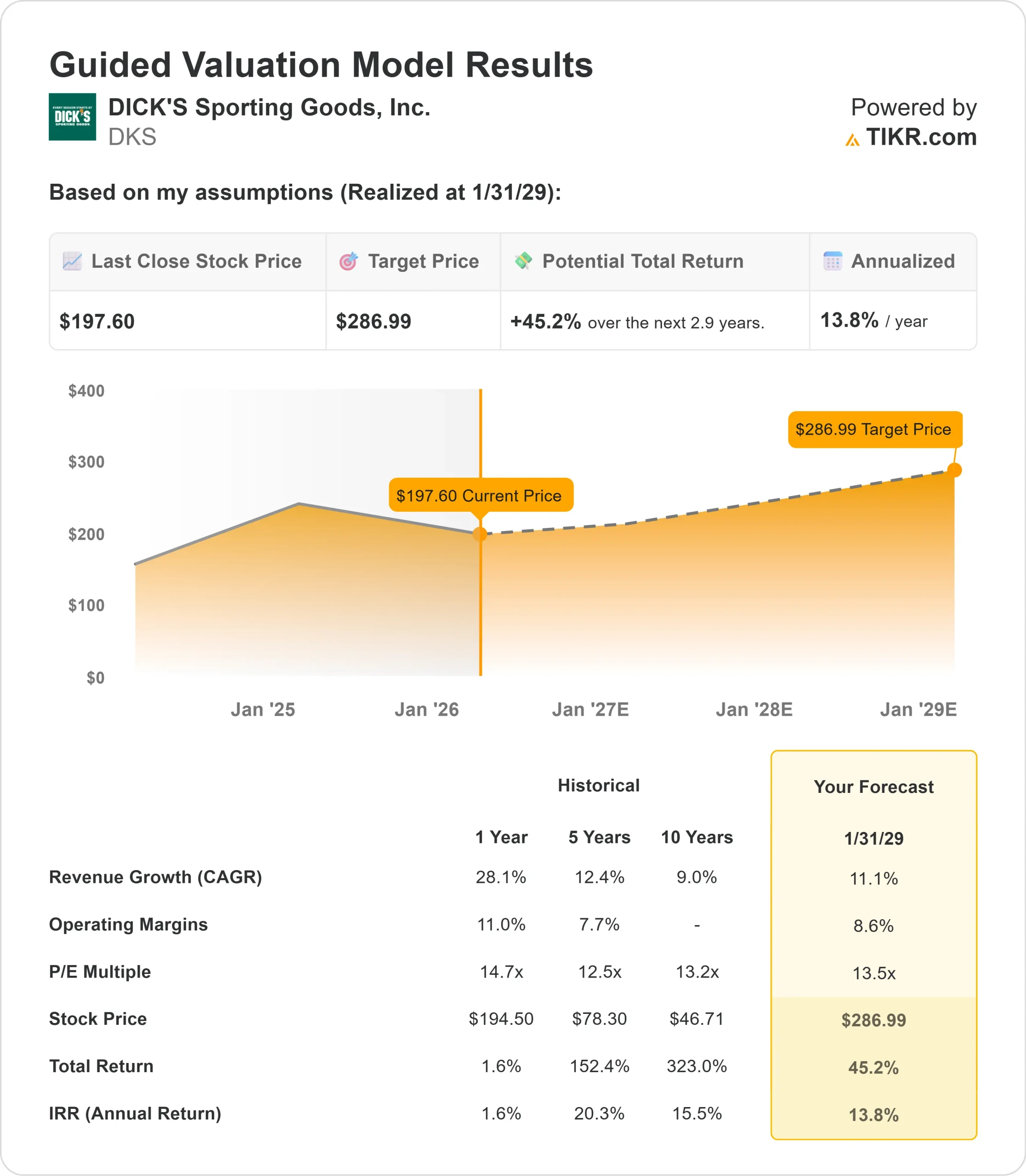Viewport: 1026px width, 1176px height.
Task: Click the Revenue Growth (CAGR) row label
Action: [x=155, y=876]
